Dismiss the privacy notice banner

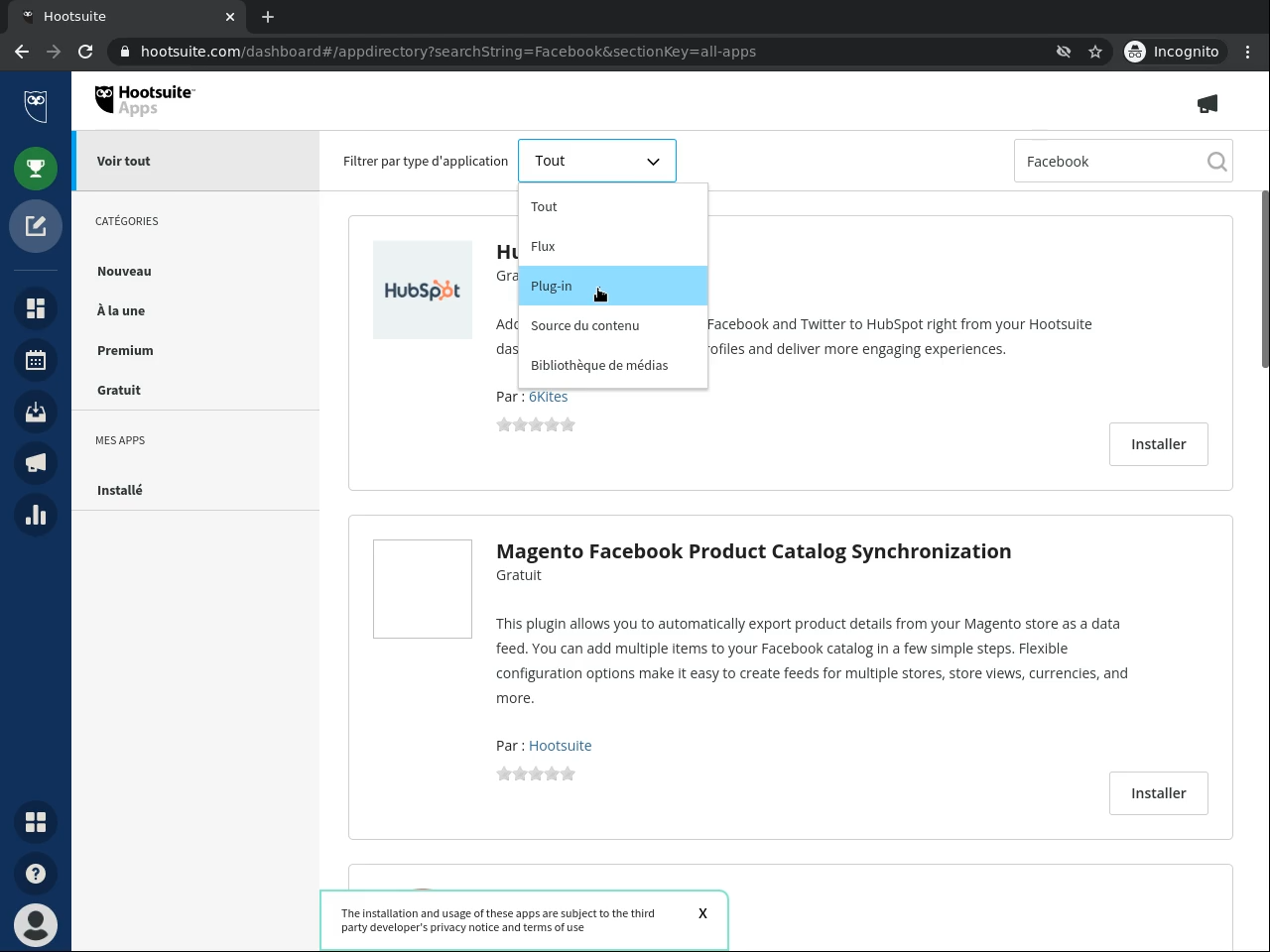[702, 913]
